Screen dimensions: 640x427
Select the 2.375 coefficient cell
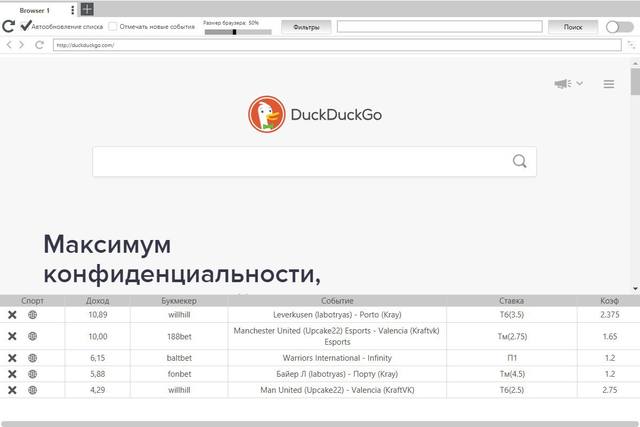609,315
